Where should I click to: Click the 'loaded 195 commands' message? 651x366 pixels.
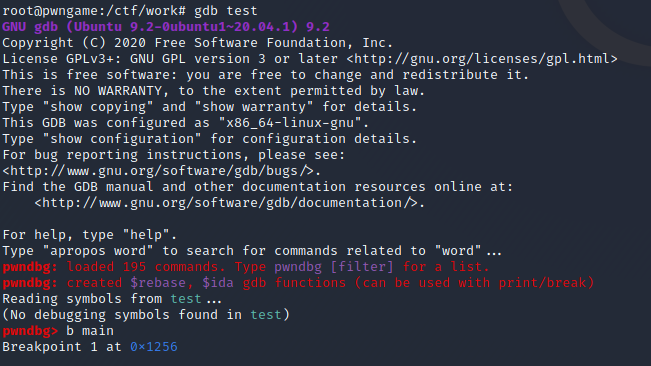click(142, 267)
